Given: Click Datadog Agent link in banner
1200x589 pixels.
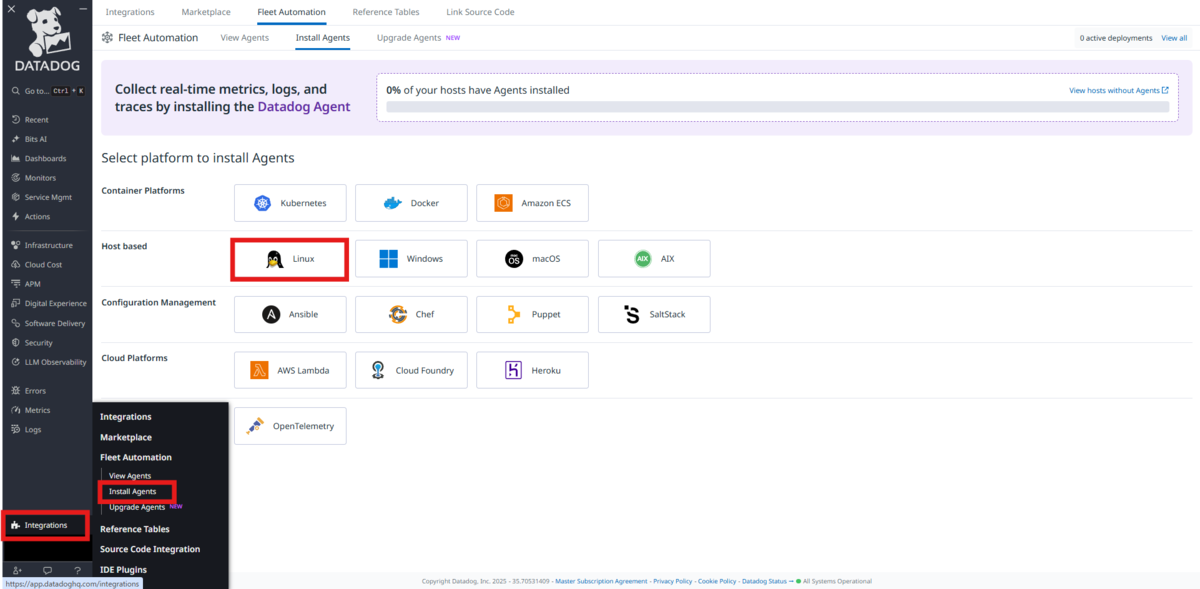Looking at the screenshot, I should [x=304, y=106].
